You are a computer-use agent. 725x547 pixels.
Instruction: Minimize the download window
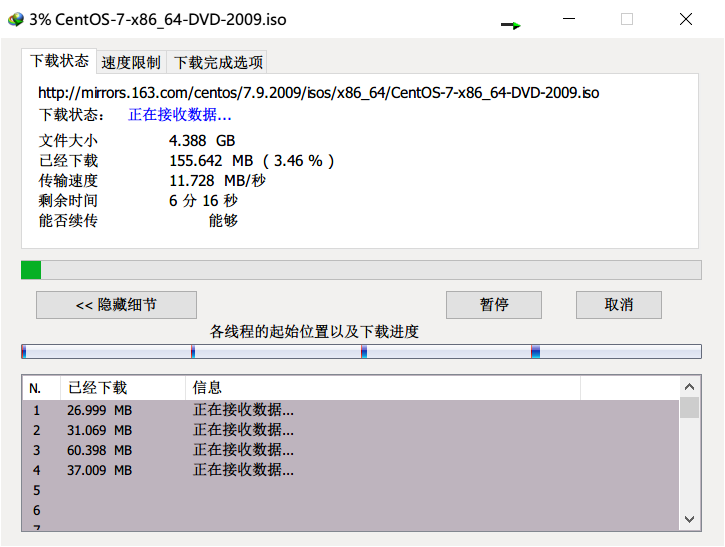[x=569, y=19]
